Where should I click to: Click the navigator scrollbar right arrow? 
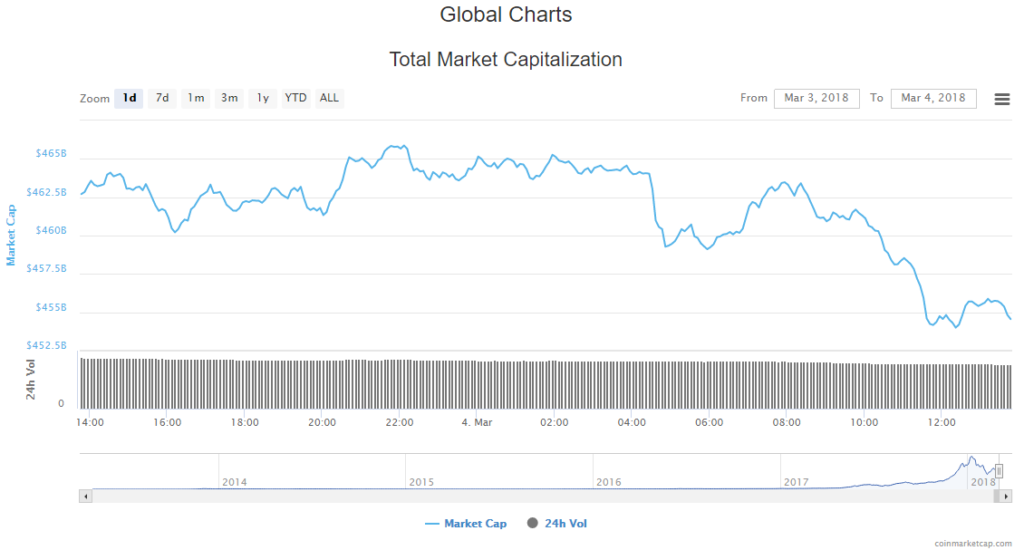click(x=1004, y=495)
